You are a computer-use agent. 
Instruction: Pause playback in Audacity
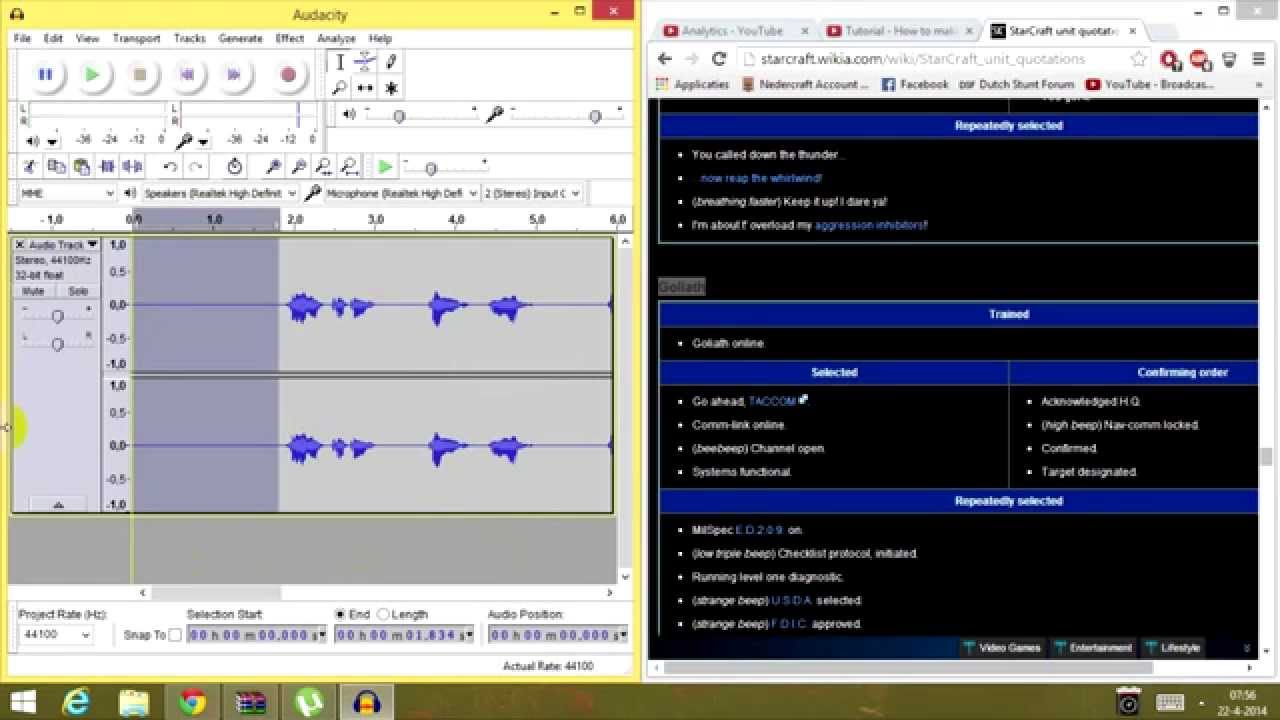[45, 74]
